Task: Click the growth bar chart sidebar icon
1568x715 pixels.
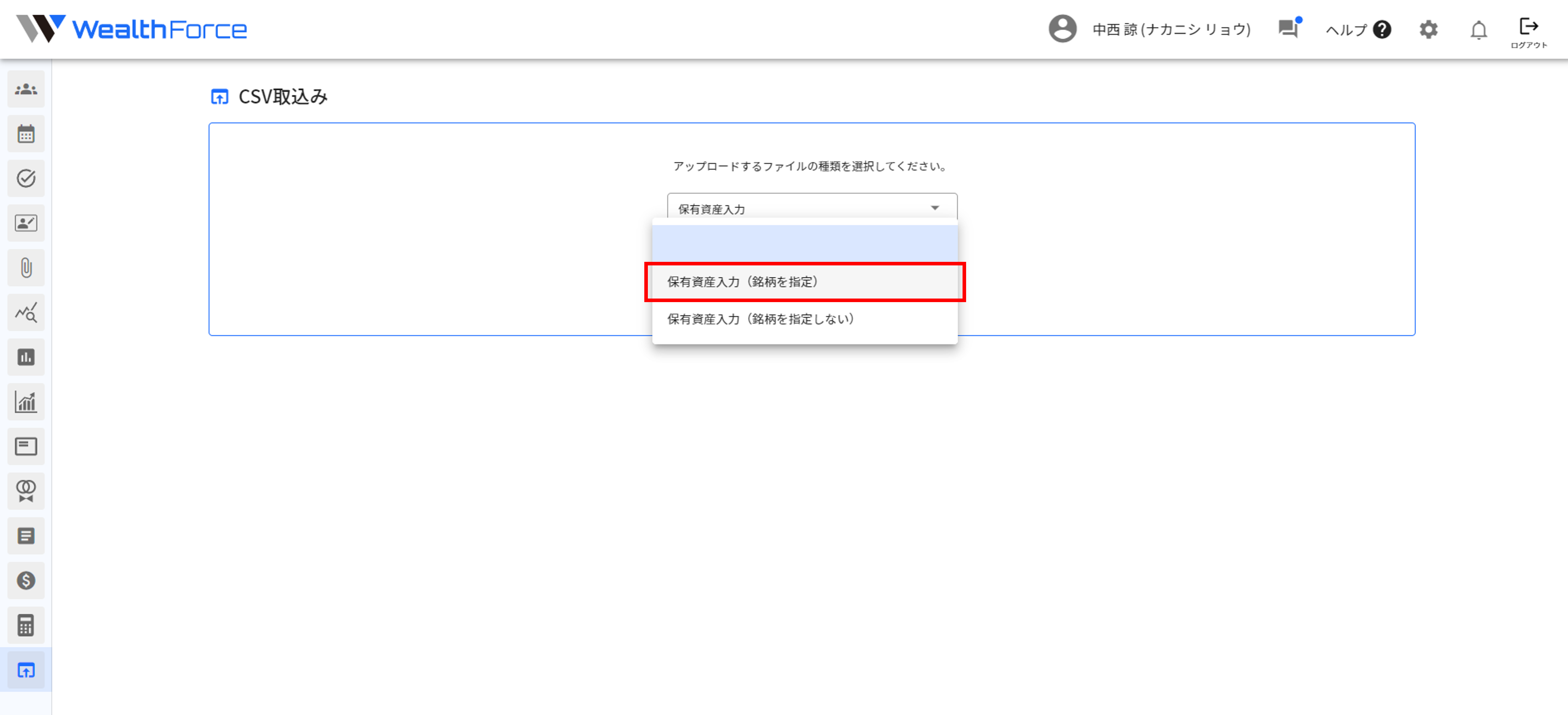Action: [x=26, y=401]
